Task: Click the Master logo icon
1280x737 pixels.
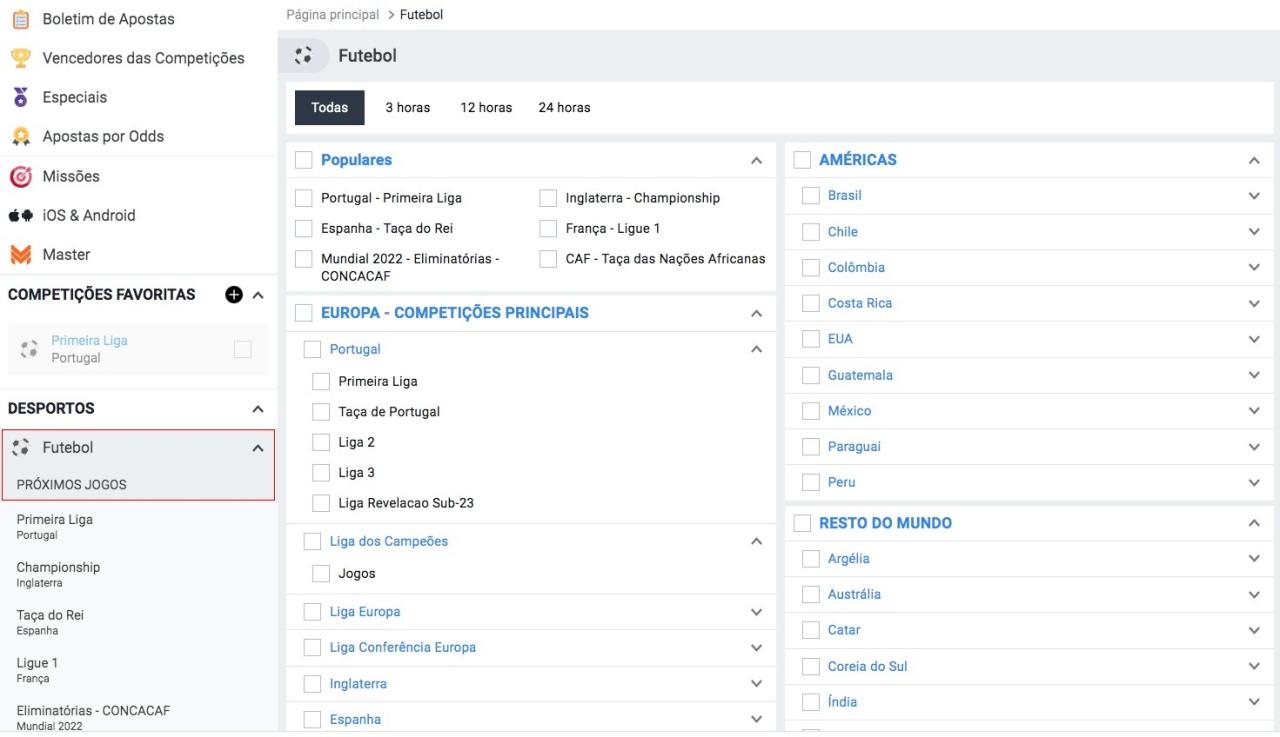Action: [x=20, y=255]
